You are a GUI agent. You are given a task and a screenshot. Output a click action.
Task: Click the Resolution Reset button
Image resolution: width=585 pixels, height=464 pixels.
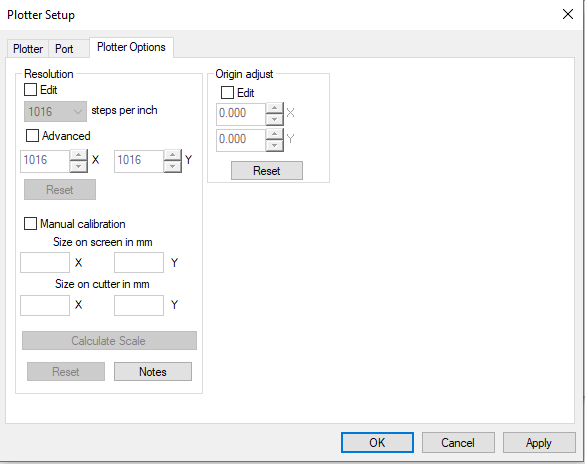60,189
